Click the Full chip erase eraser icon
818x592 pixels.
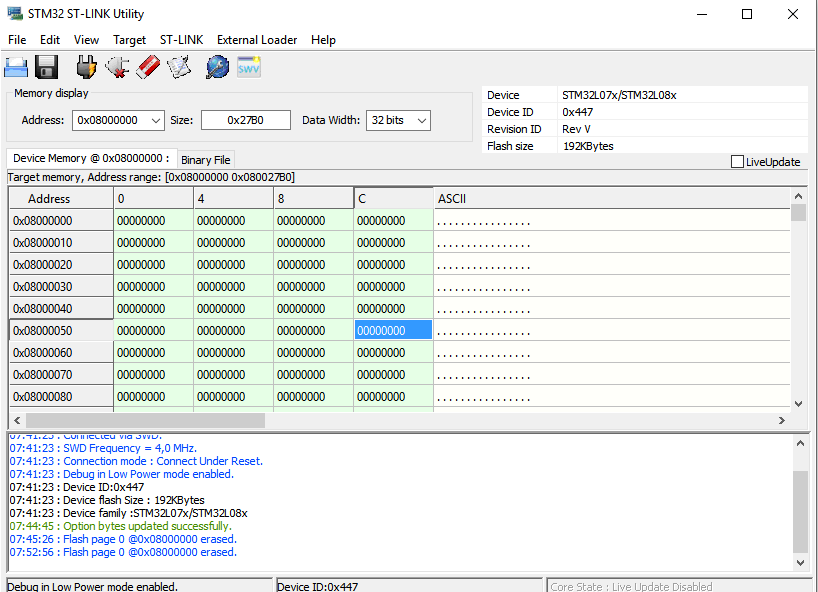point(148,67)
